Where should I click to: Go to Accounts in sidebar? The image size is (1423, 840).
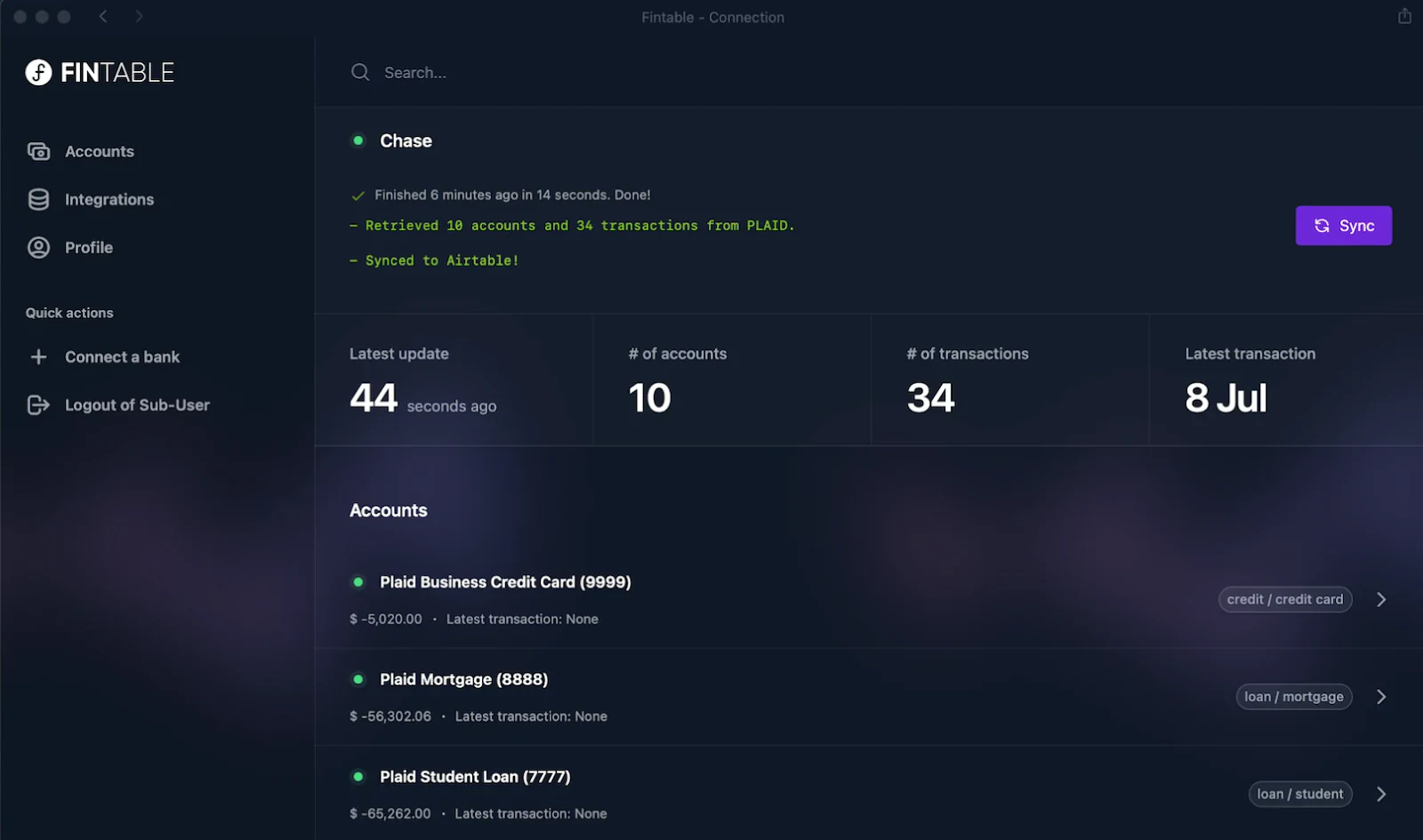[x=100, y=152]
